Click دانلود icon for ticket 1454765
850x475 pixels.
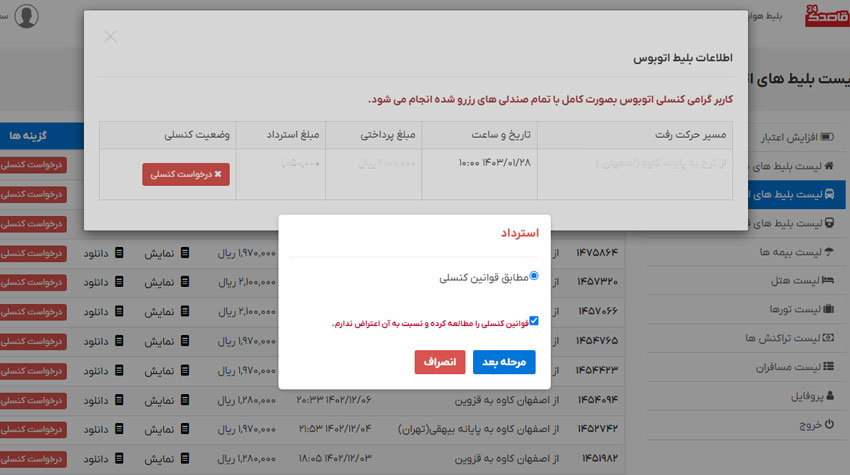pyautogui.click(x=119, y=341)
